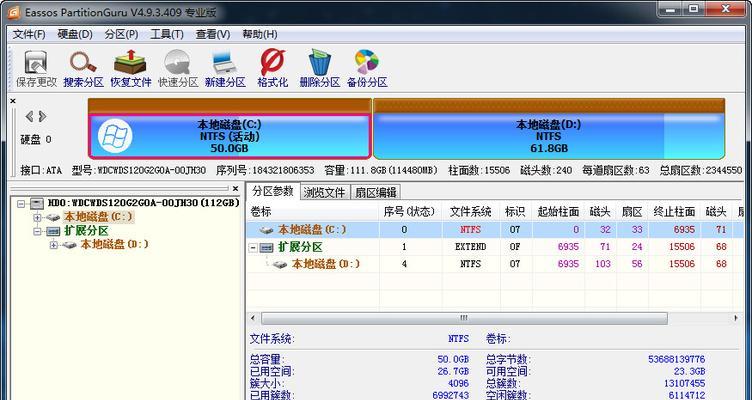This screenshot has height=400, width=752.
Task: Open the 查看(V) menu
Action: point(213,35)
